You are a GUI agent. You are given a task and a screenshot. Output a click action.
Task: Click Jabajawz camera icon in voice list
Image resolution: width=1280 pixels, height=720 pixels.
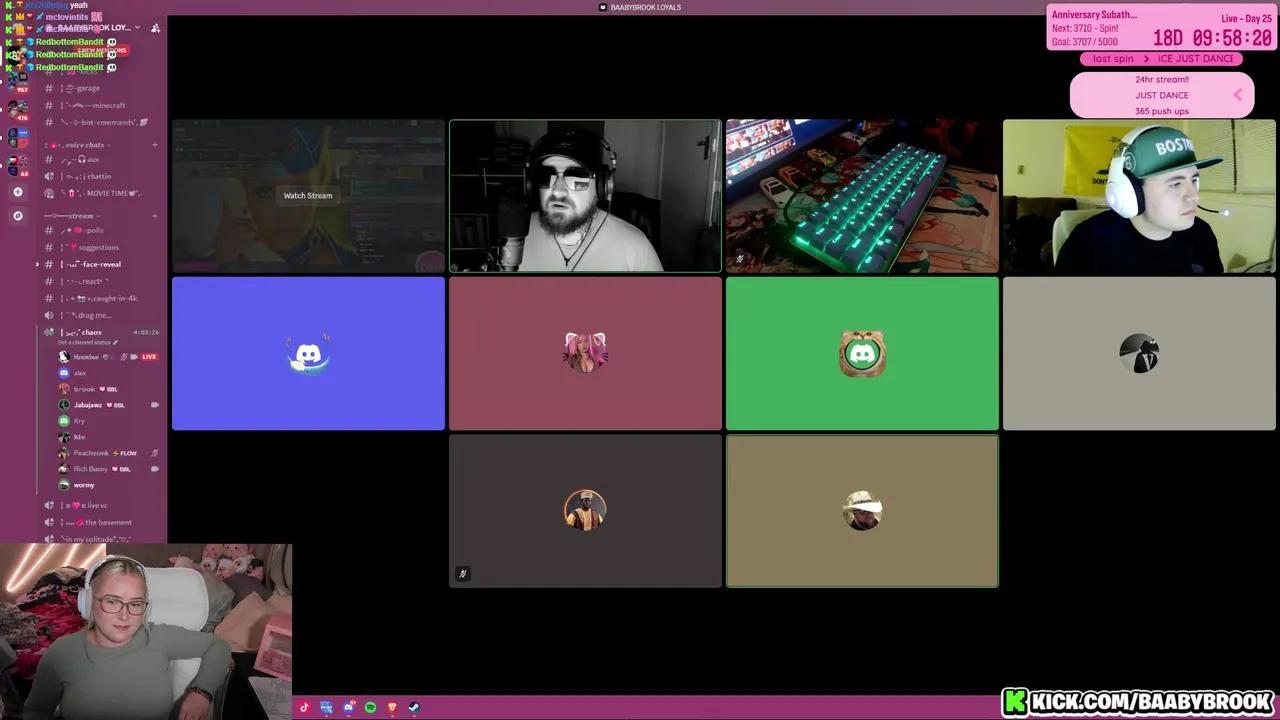click(155, 405)
